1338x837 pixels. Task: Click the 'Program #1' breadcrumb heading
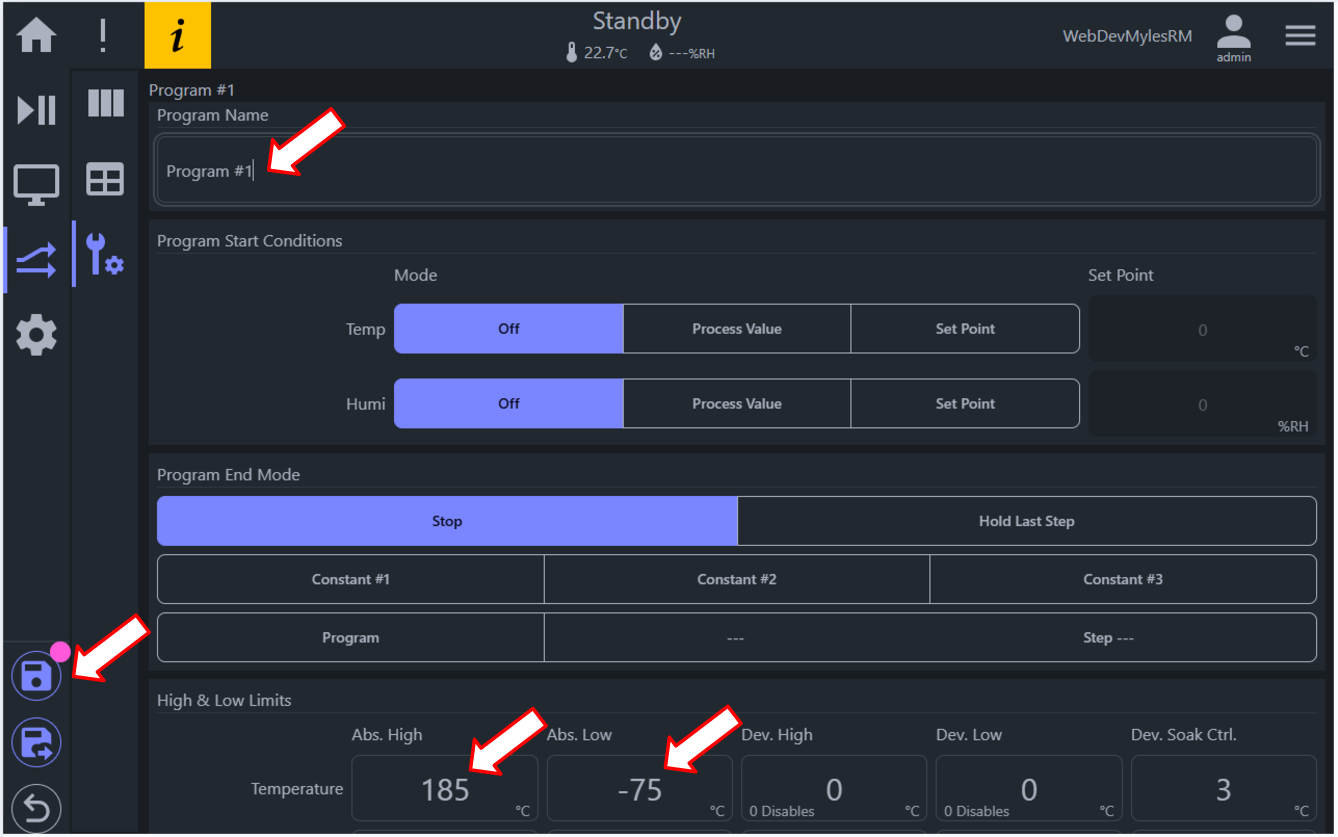coord(192,90)
